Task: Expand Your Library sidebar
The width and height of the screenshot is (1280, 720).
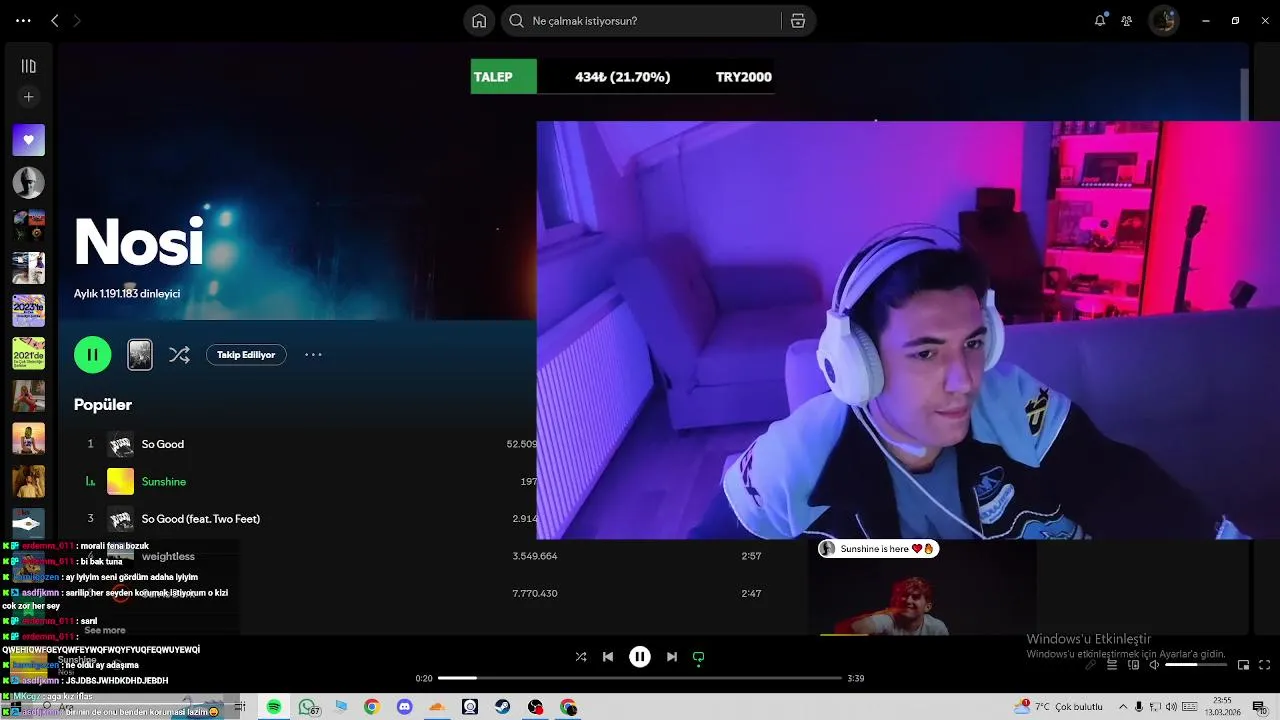Action: click(28, 66)
